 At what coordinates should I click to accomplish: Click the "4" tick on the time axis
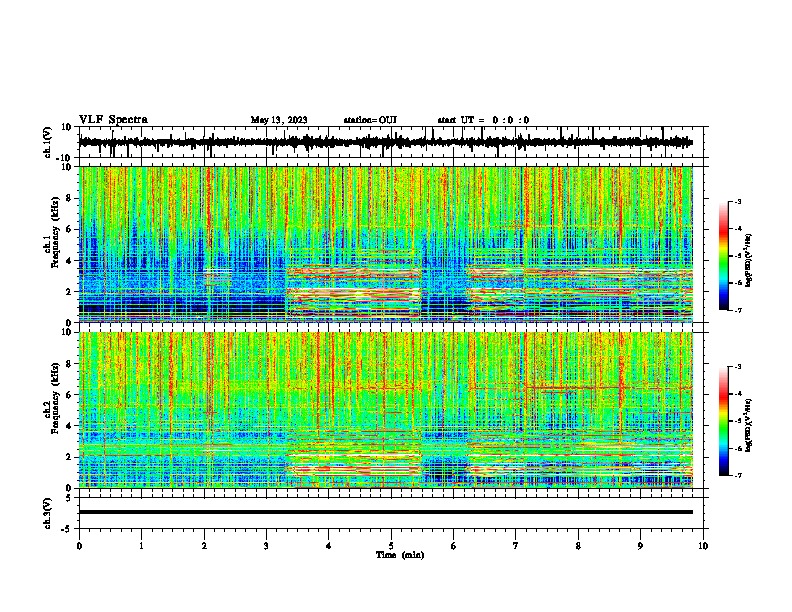(329, 546)
